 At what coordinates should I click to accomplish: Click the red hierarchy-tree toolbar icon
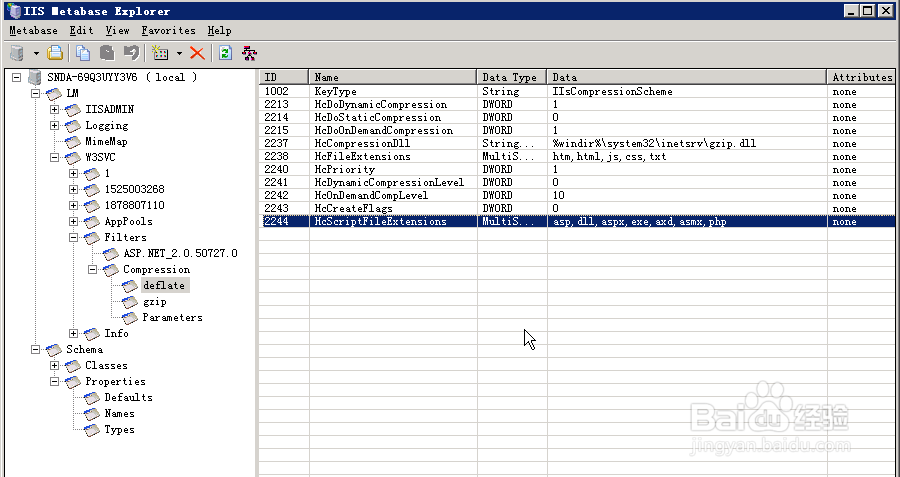pos(249,53)
